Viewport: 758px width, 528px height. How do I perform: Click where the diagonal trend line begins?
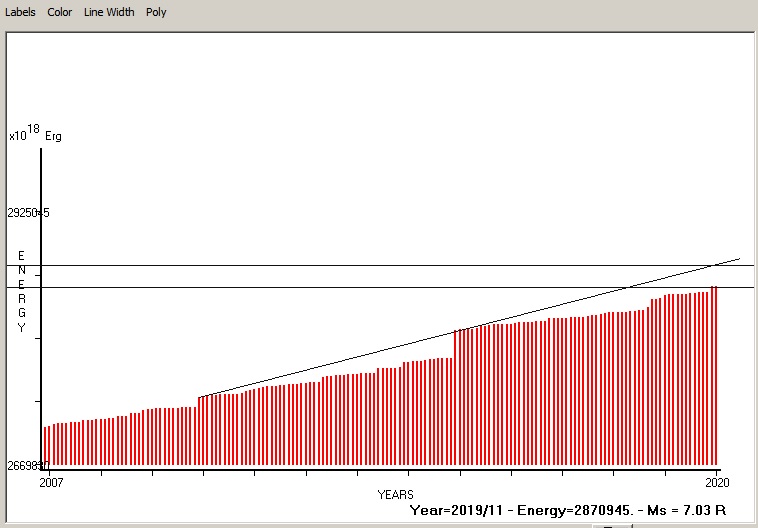pos(201,397)
